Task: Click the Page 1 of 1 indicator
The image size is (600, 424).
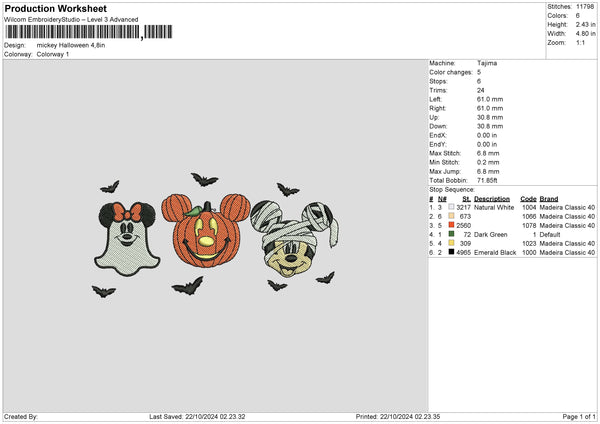Action: click(579, 417)
